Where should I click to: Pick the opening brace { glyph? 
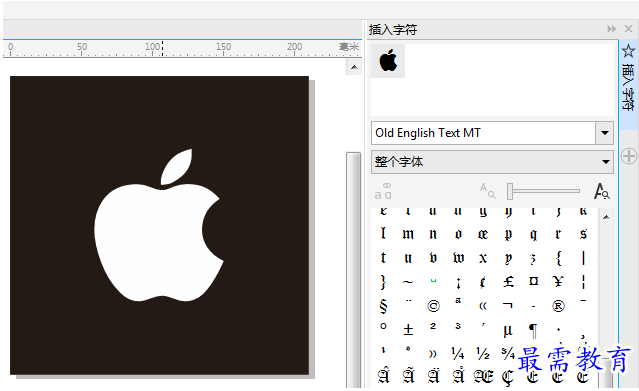pyautogui.click(x=558, y=258)
